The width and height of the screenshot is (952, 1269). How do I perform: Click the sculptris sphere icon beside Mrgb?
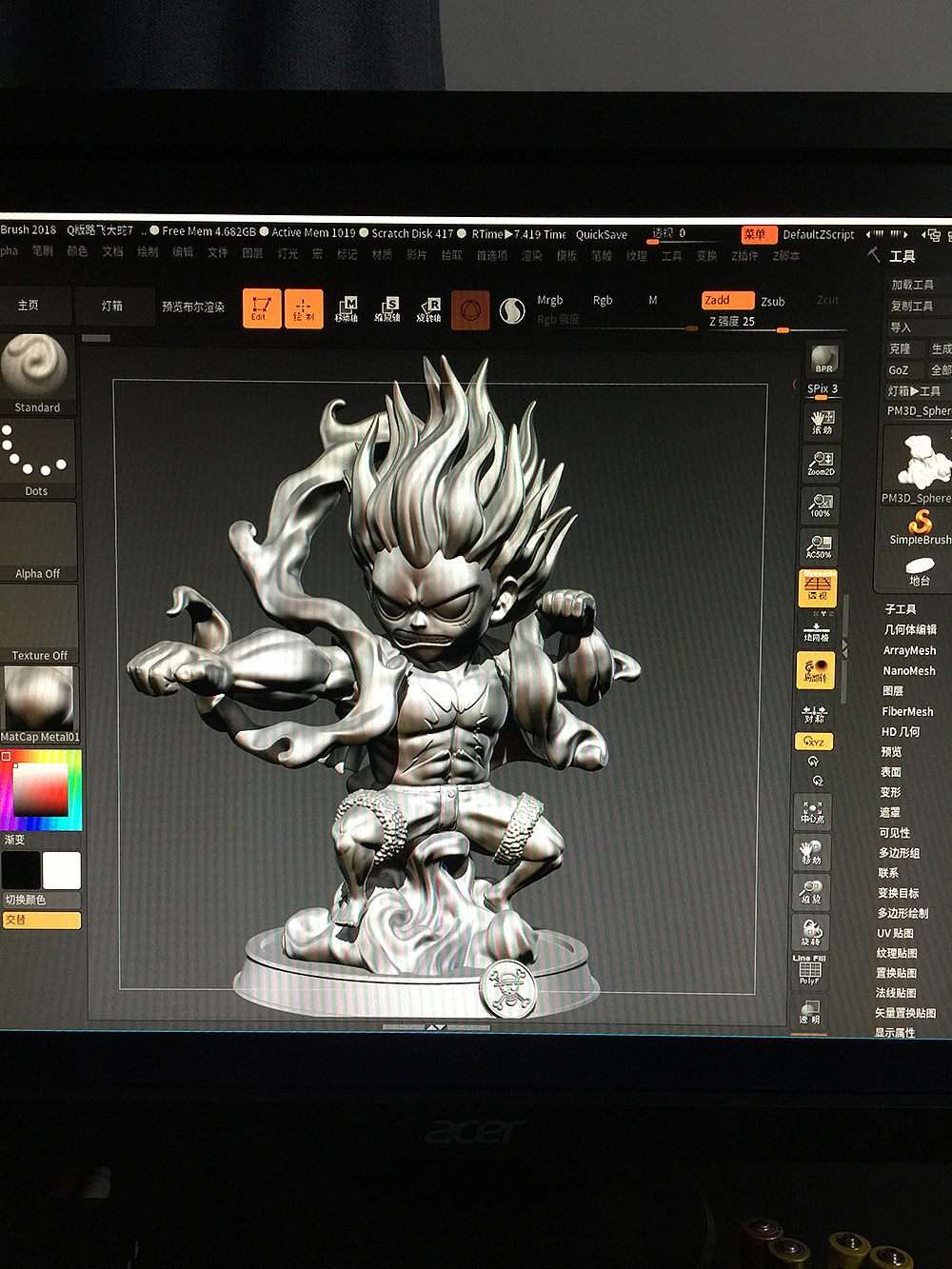[x=512, y=310]
